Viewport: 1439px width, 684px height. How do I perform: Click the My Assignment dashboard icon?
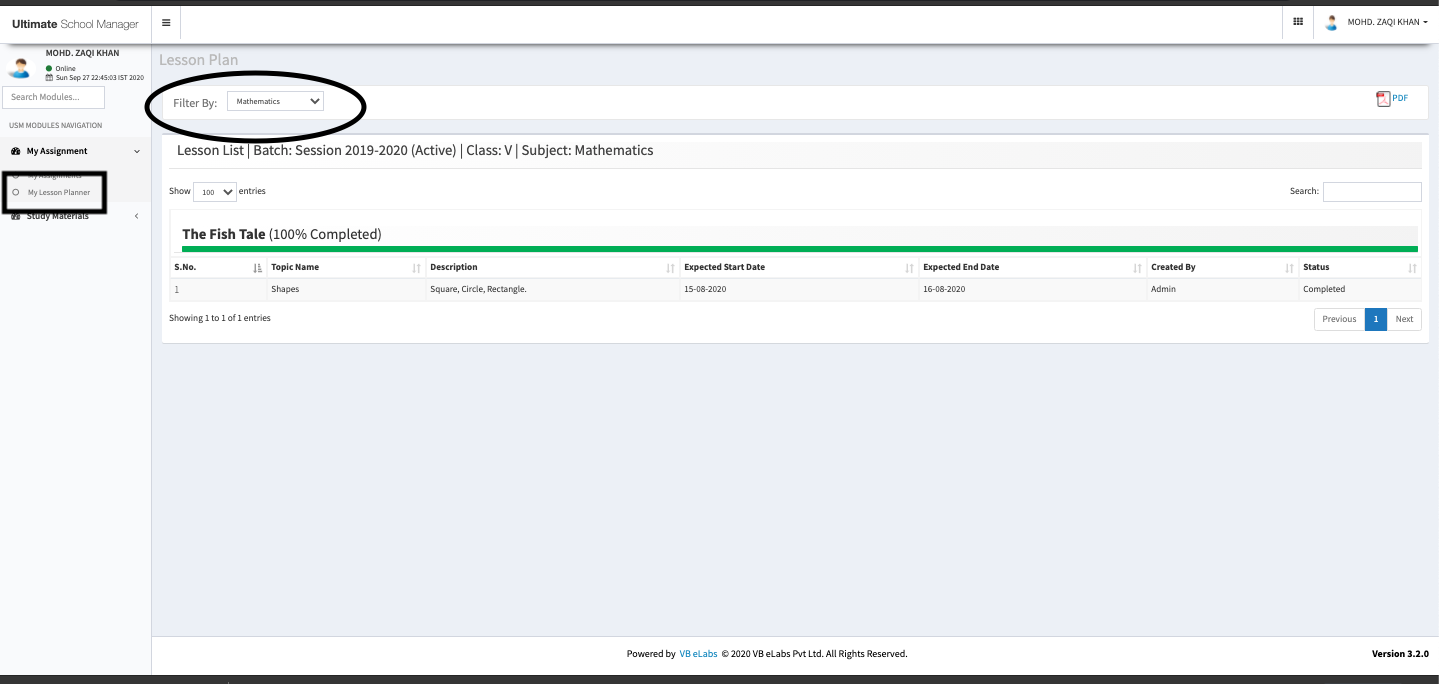pyautogui.click(x=16, y=151)
